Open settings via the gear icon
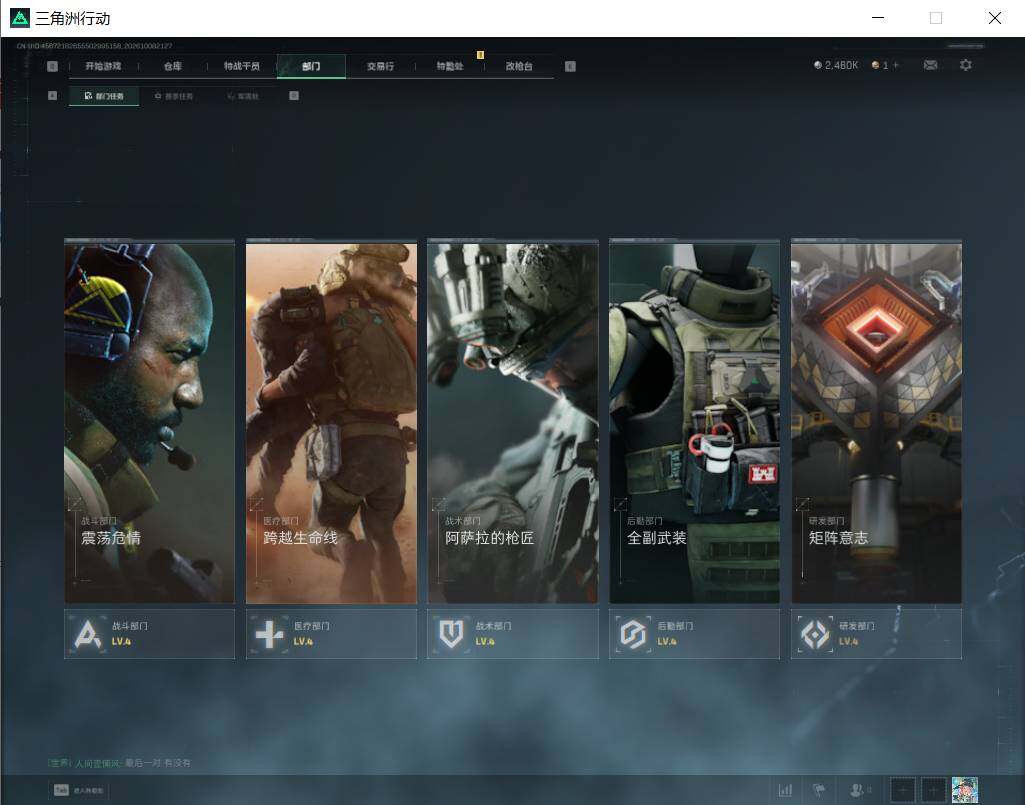Screen dimensions: 1025x805 pyautogui.click(x=966, y=65)
